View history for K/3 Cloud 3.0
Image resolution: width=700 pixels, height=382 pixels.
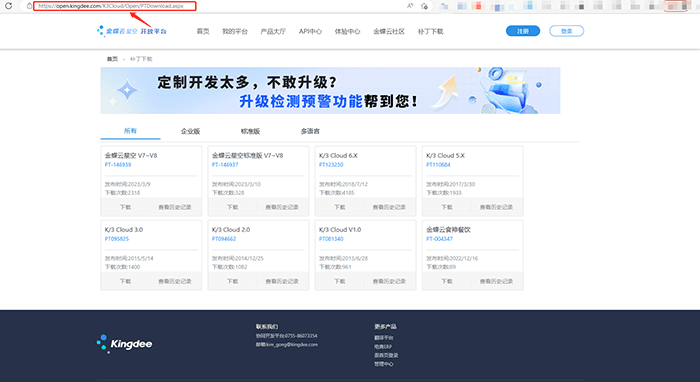175,281
